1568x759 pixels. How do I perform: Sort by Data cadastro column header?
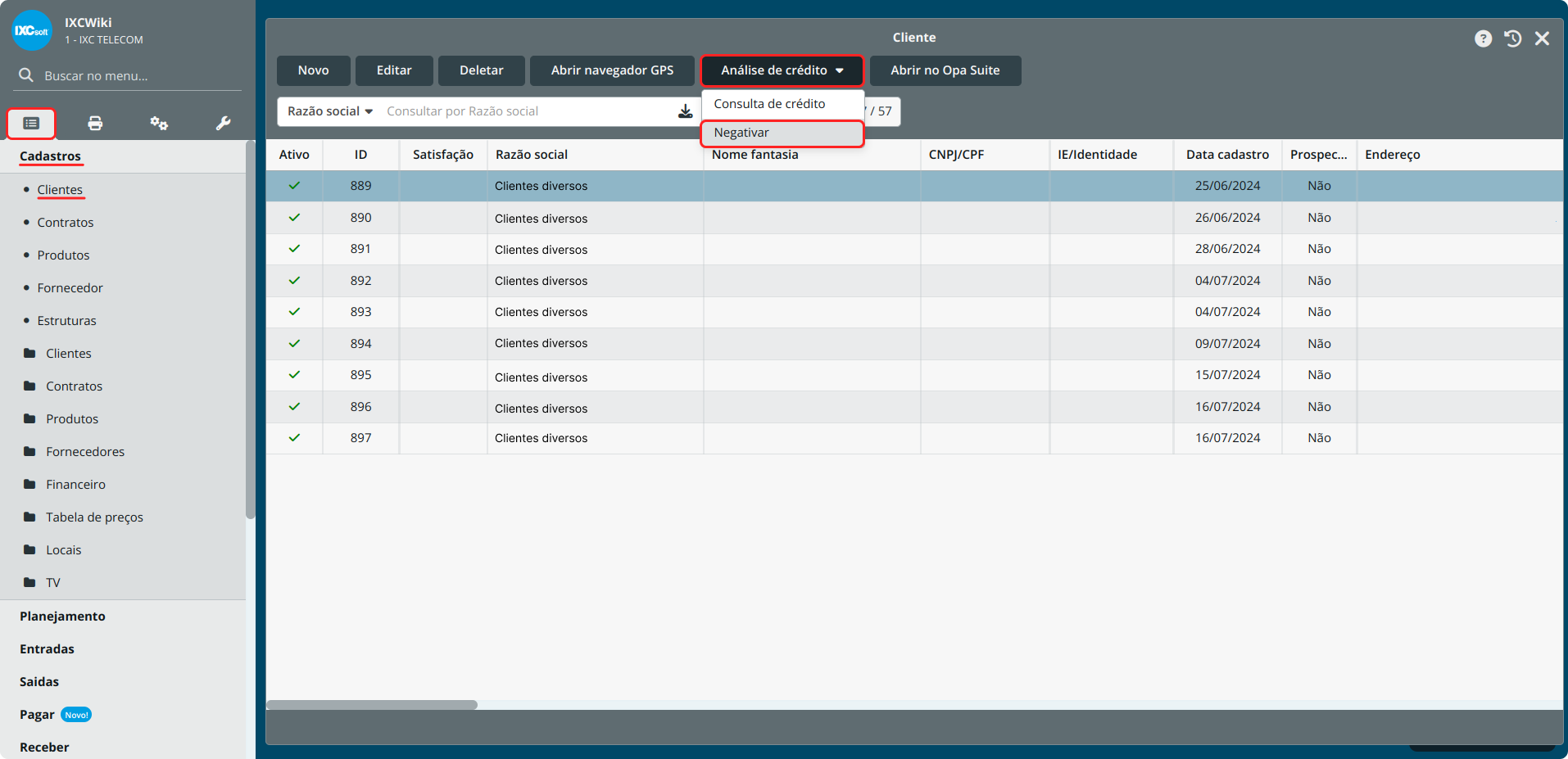coord(1227,154)
